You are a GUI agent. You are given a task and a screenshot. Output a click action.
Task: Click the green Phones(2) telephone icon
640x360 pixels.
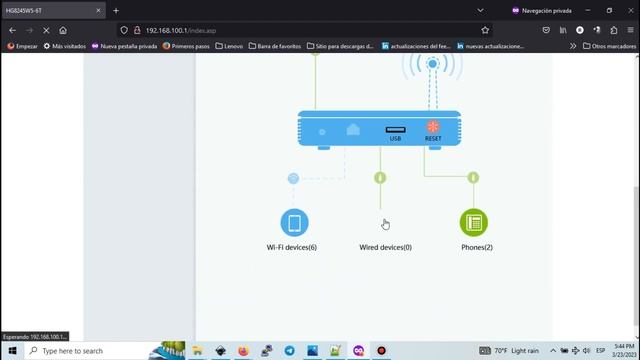point(473,223)
